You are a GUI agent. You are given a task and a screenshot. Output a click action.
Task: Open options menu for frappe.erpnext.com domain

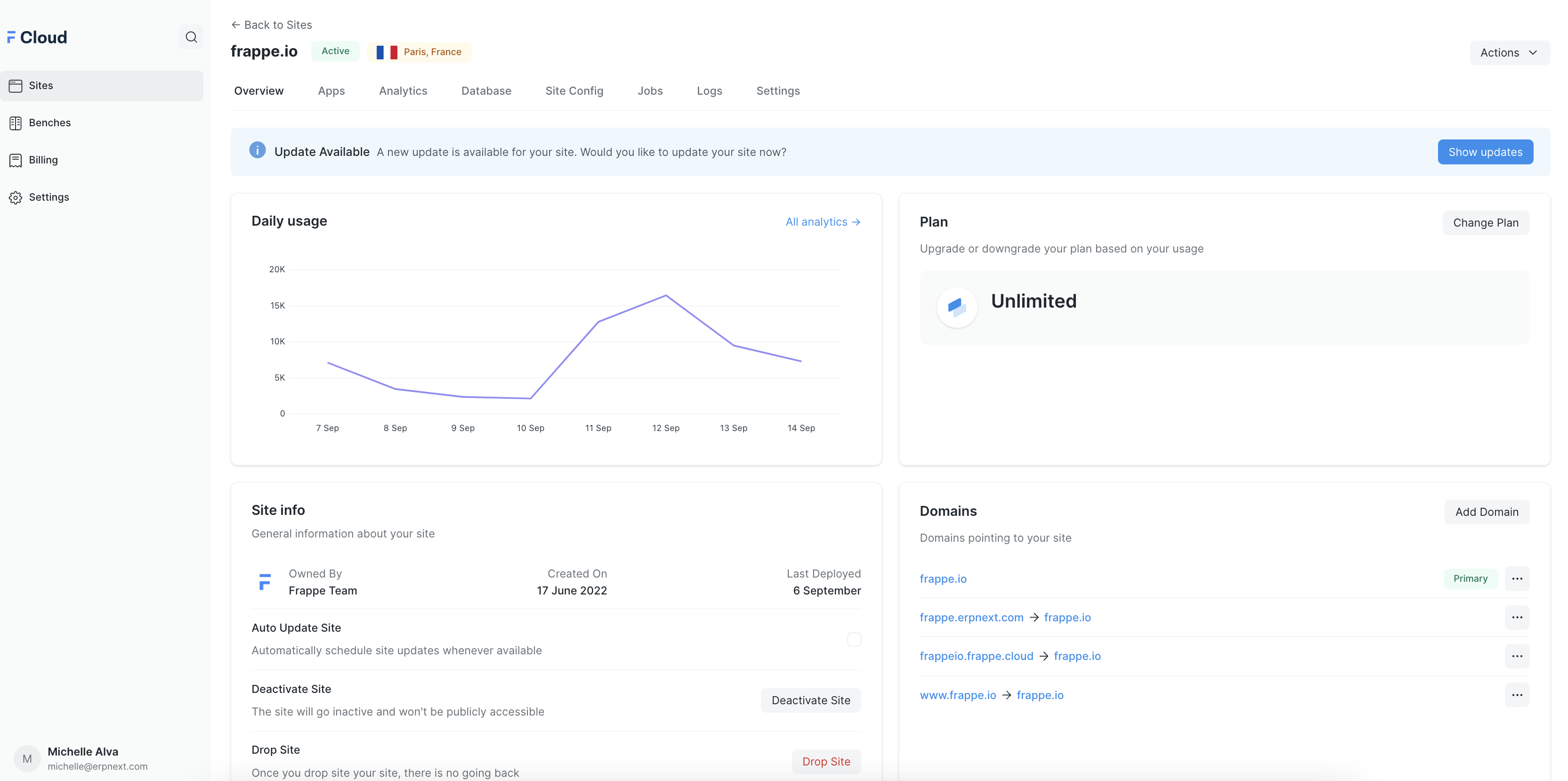pyautogui.click(x=1517, y=617)
